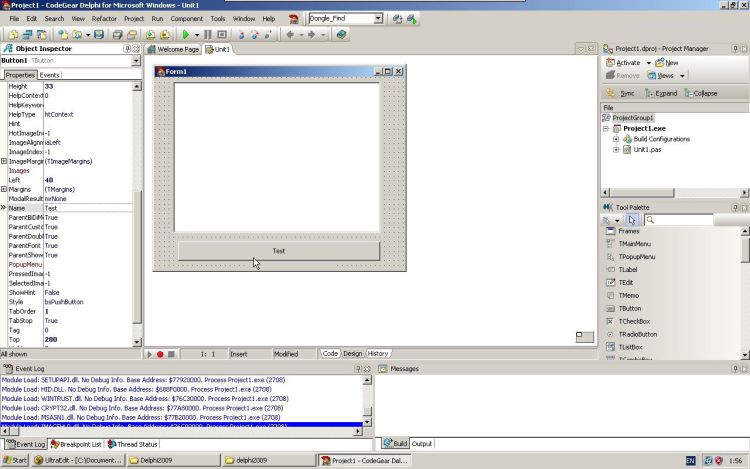
Task: Switch to the Welcome Page tab
Action: coord(173,49)
